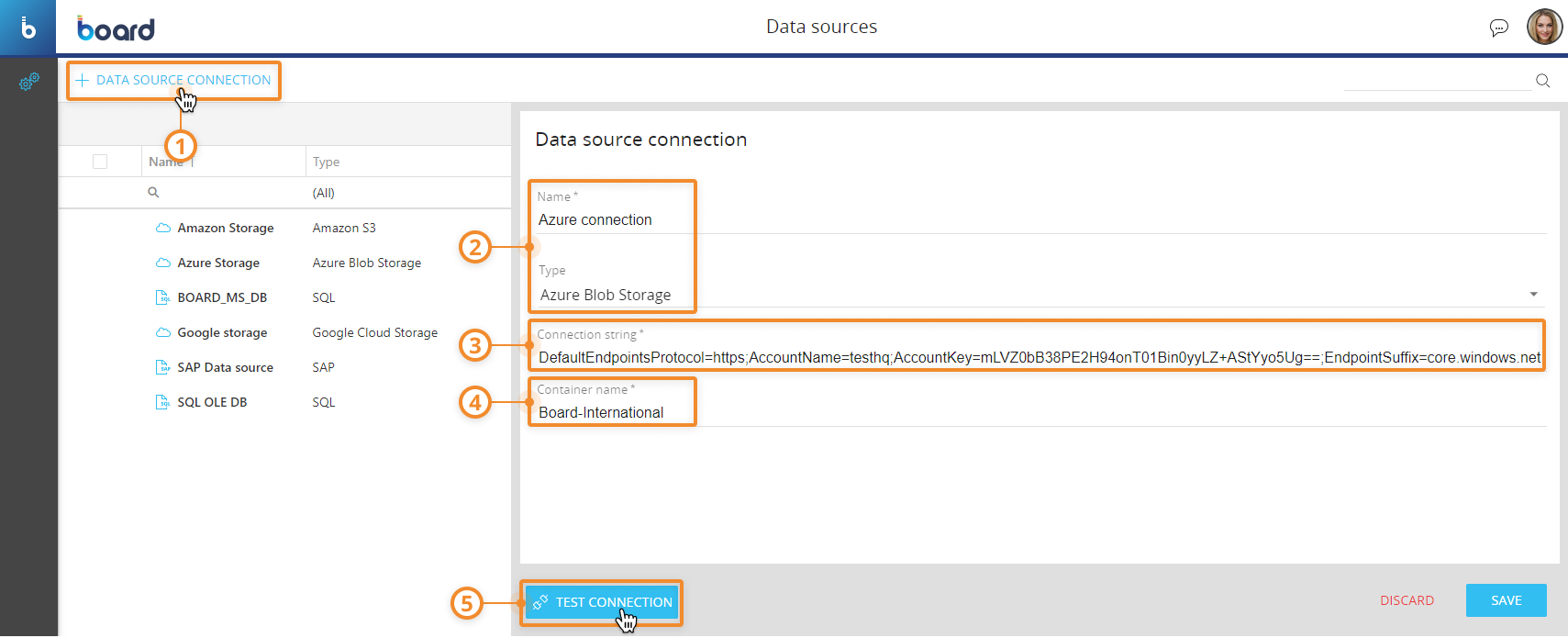
Task: Click Container name field 'Board-International'
Action: [x=1040, y=412]
